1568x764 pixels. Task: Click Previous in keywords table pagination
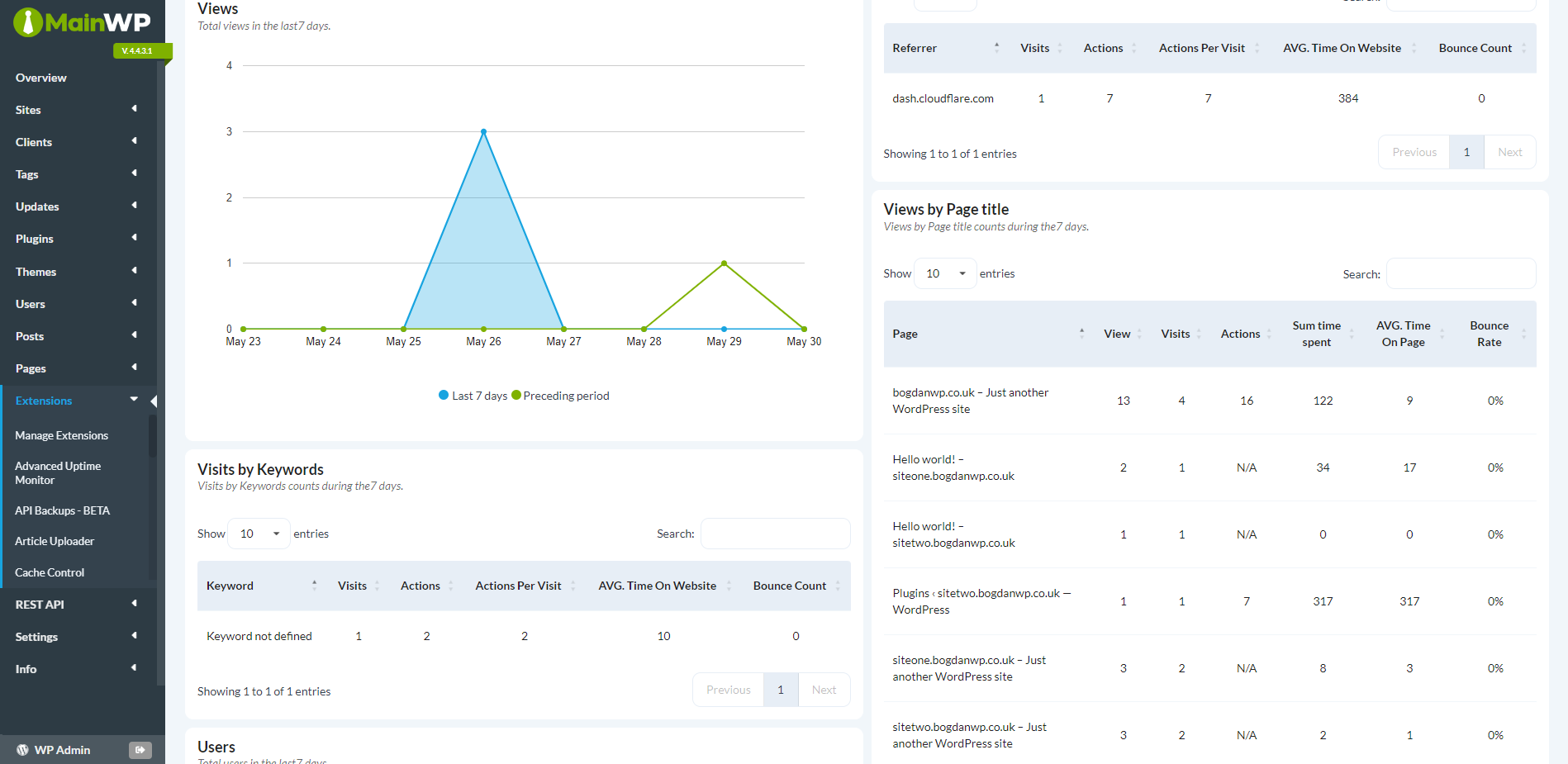click(x=729, y=690)
